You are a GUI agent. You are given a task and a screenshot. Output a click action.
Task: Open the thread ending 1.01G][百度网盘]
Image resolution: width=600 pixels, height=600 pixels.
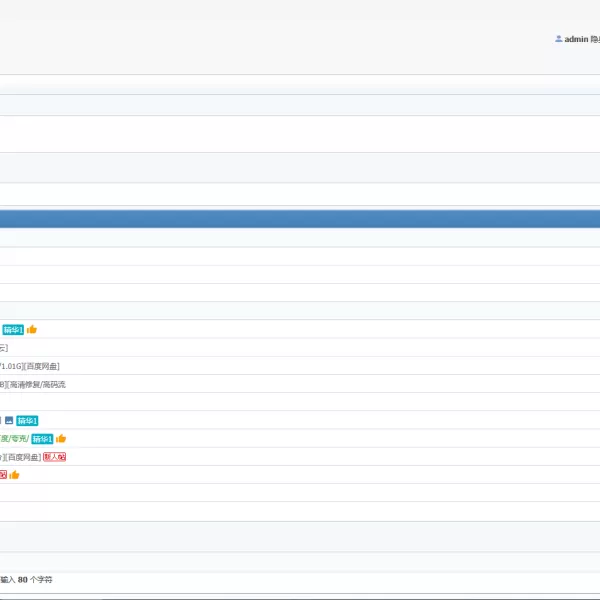tap(29, 366)
